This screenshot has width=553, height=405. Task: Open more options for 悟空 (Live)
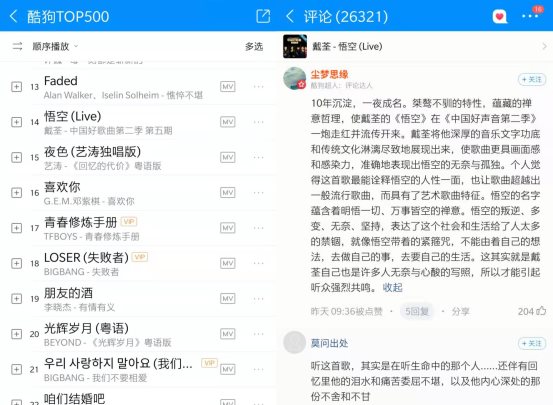[259, 122]
